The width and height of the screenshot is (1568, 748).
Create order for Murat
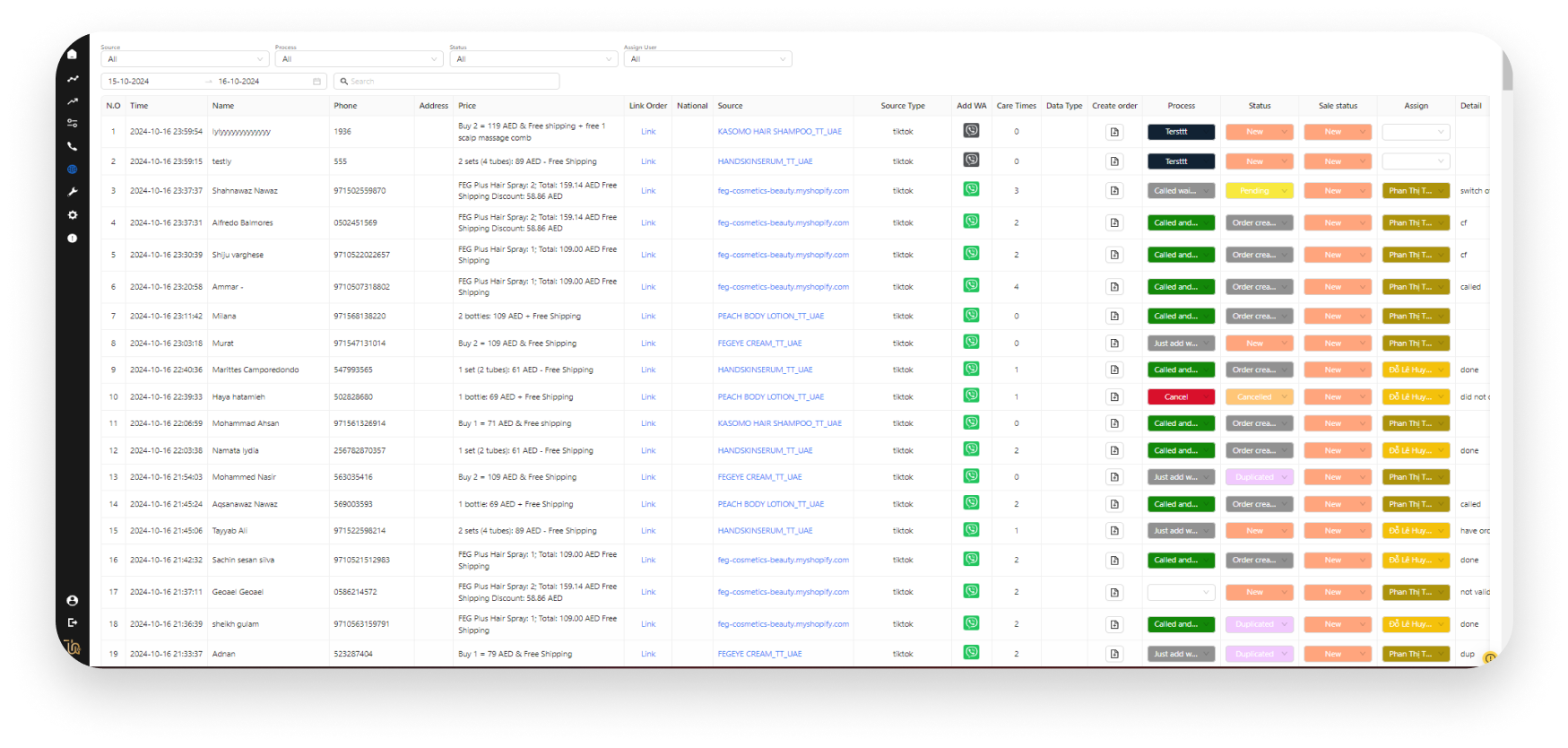point(1114,344)
